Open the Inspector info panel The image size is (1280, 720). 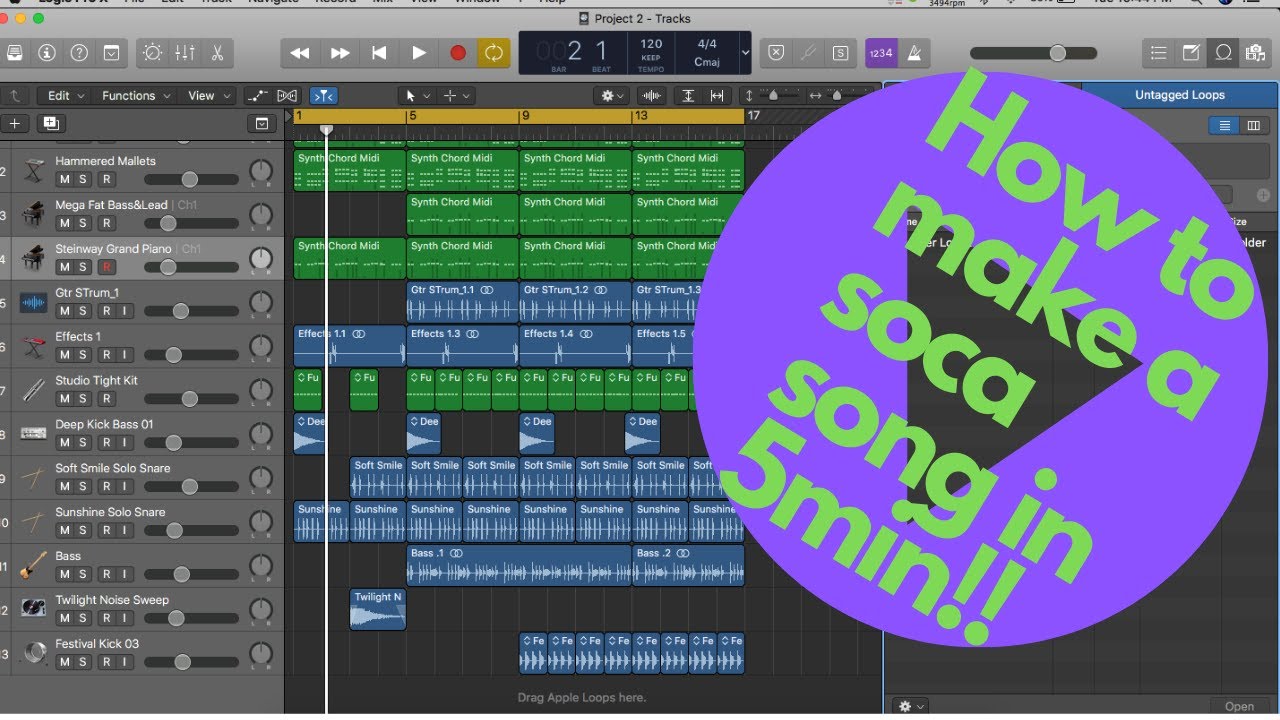click(x=46, y=52)
